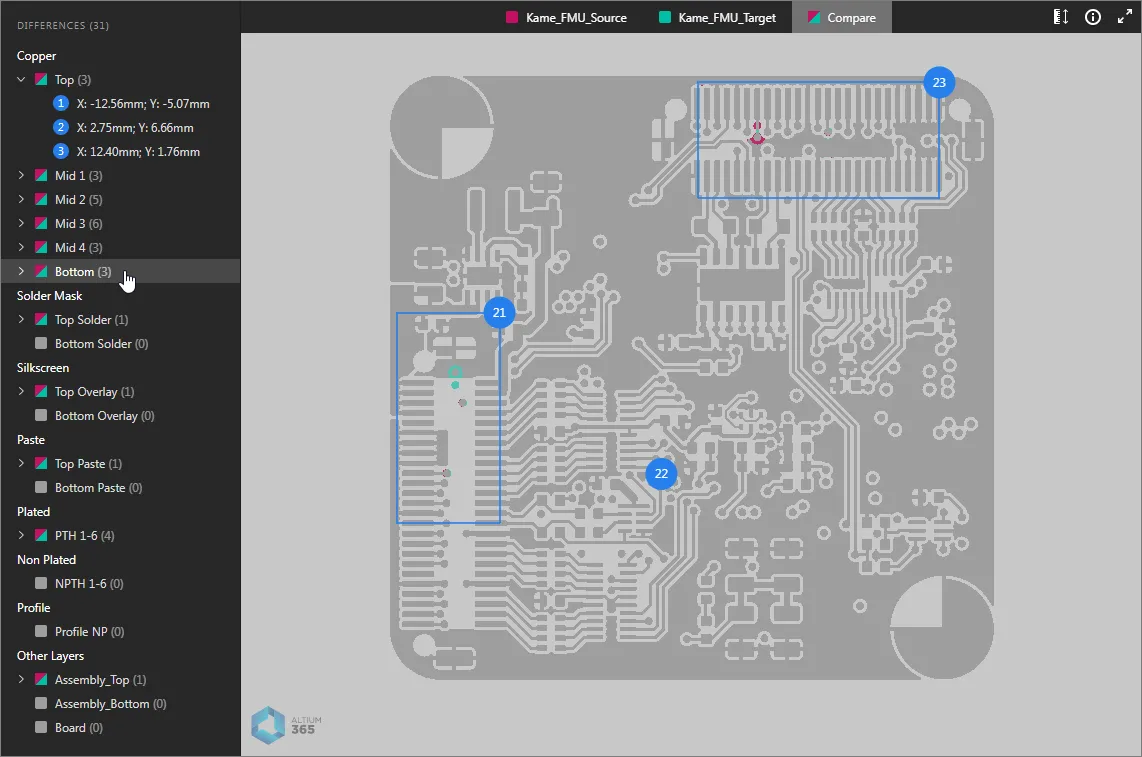Expand the PTH 1-6 plated group
The width and height of the screenshot is (1142, 757).
22,536
